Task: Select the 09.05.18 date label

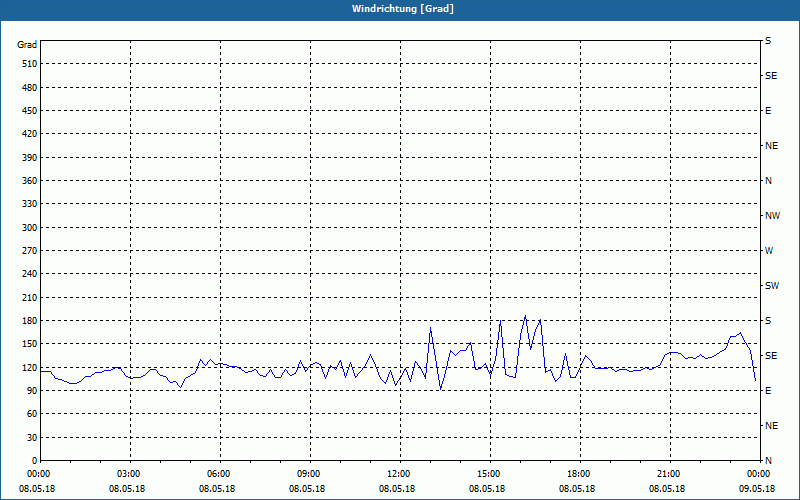Action: point(757,489)
